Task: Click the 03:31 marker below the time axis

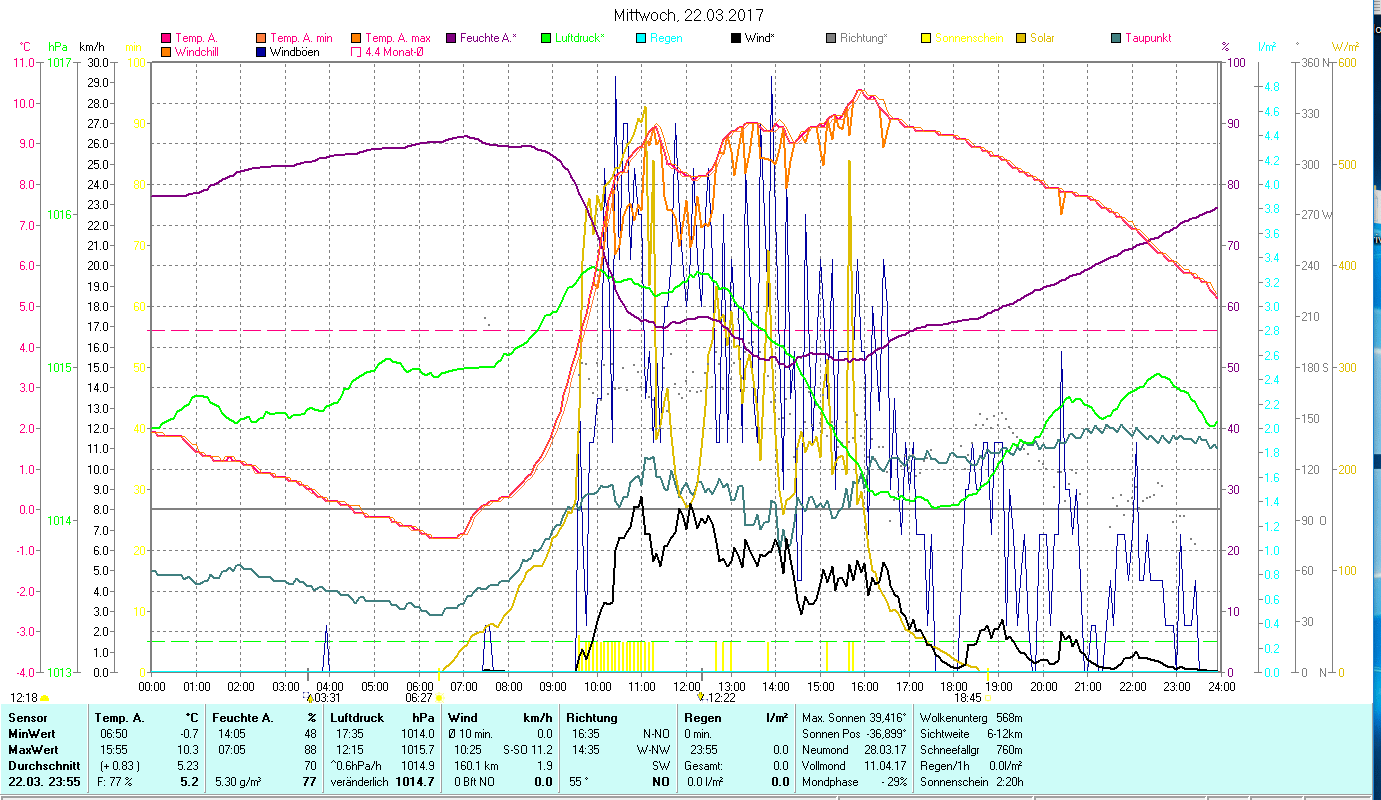Action: [327, 698]
